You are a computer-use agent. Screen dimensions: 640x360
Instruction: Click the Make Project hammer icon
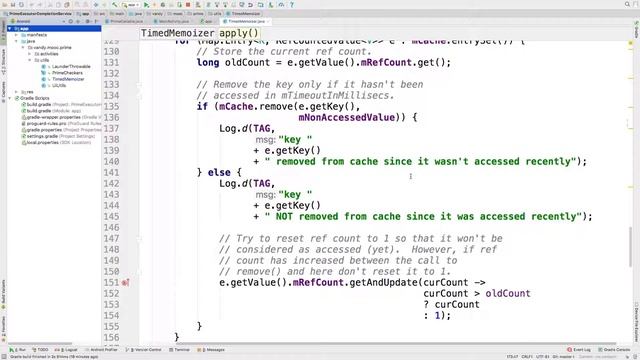point(115,5)
